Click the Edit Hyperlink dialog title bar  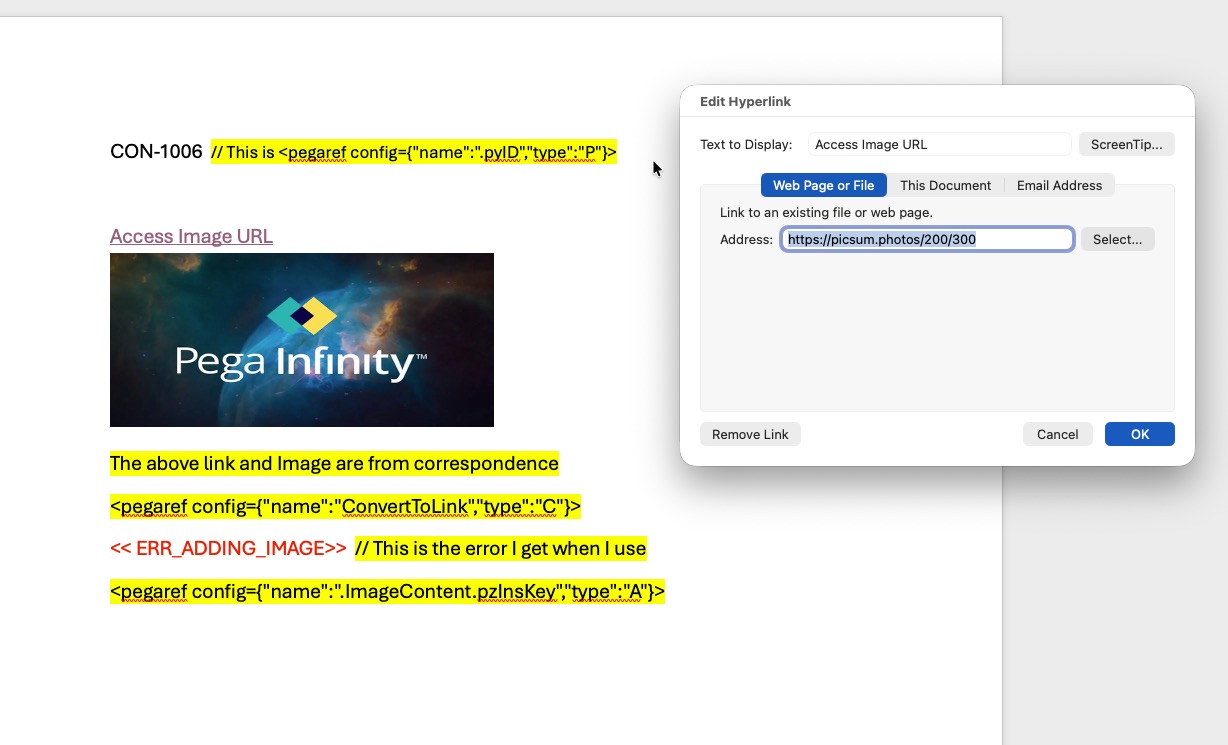(x=937, y=101)
